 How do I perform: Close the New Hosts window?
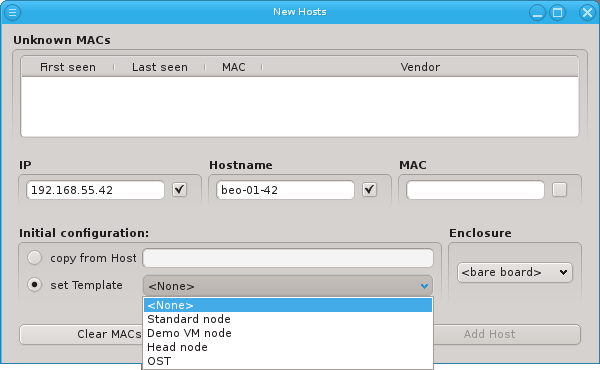point(587,13)
